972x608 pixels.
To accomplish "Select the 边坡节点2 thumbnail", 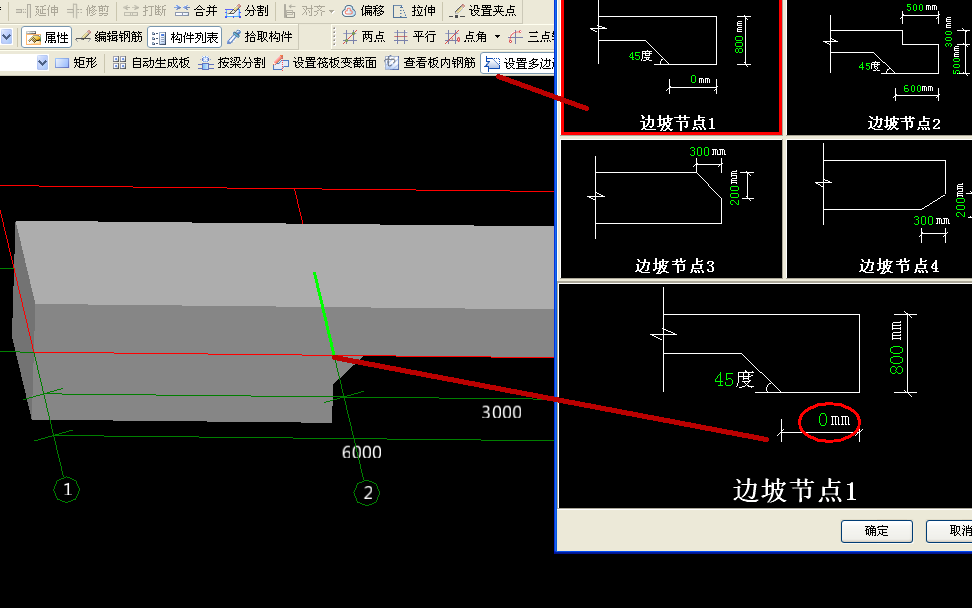I will tap(879, 66).
